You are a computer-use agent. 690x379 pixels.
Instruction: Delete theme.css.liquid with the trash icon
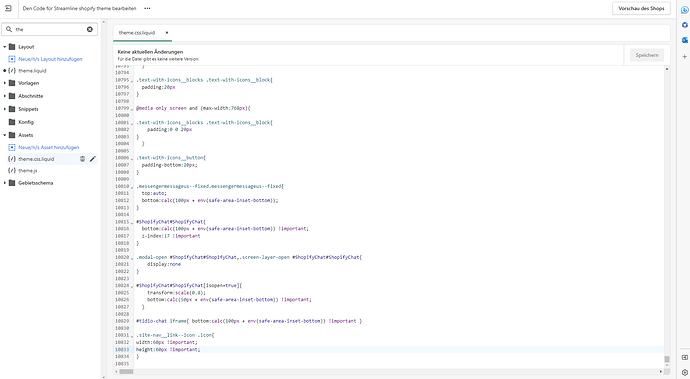click(82, 159)
